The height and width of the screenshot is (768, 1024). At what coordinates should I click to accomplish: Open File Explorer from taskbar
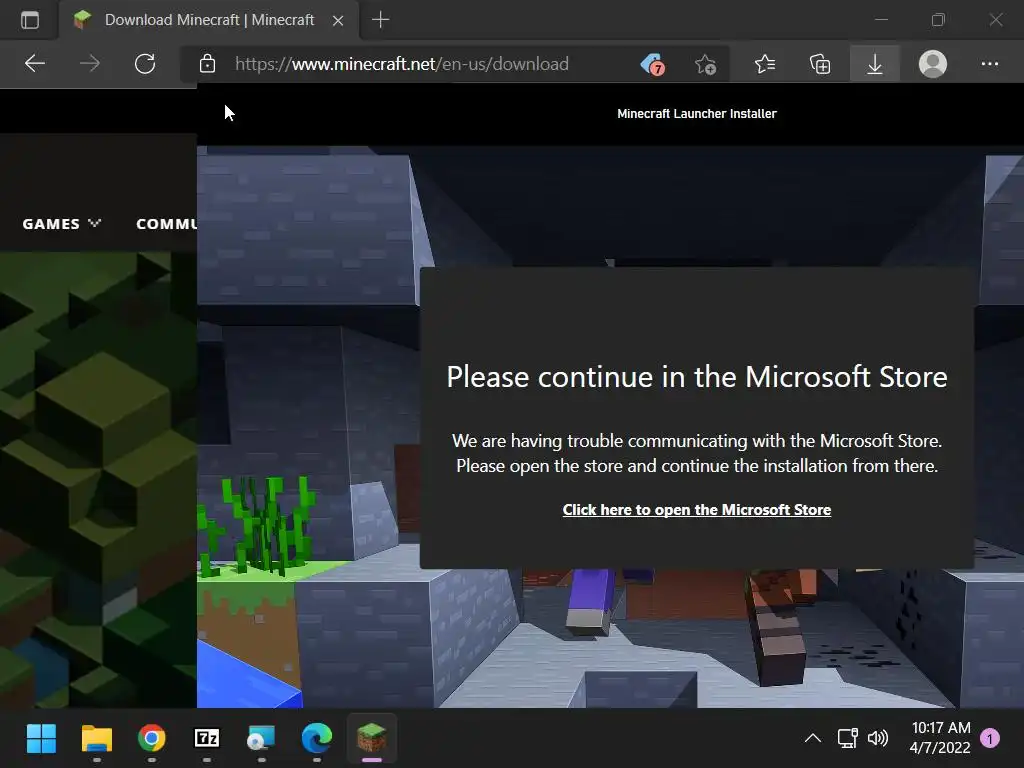click(97, 739)
